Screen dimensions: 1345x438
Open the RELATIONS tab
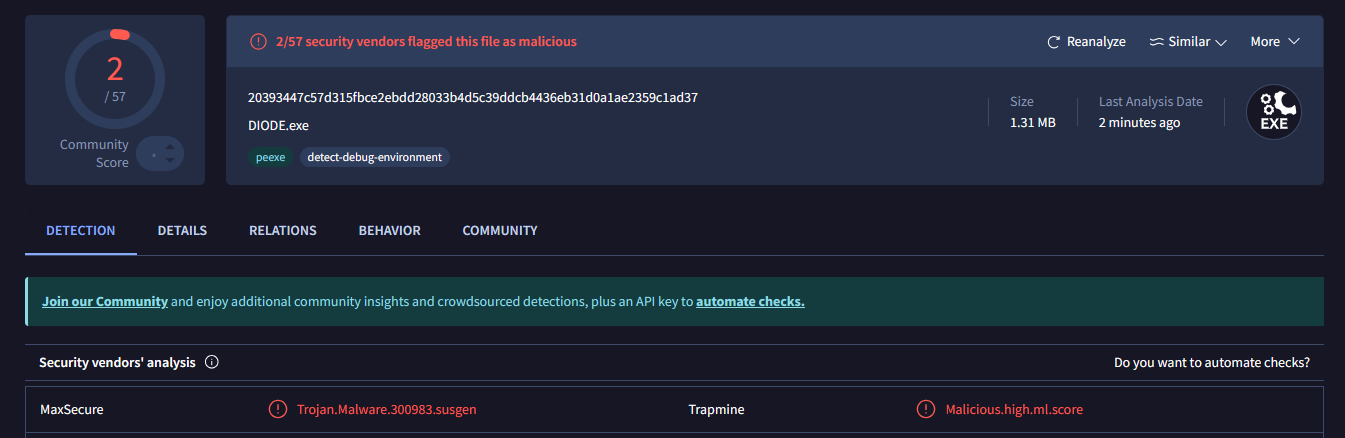pyautogui.click(x=283, y=231)
